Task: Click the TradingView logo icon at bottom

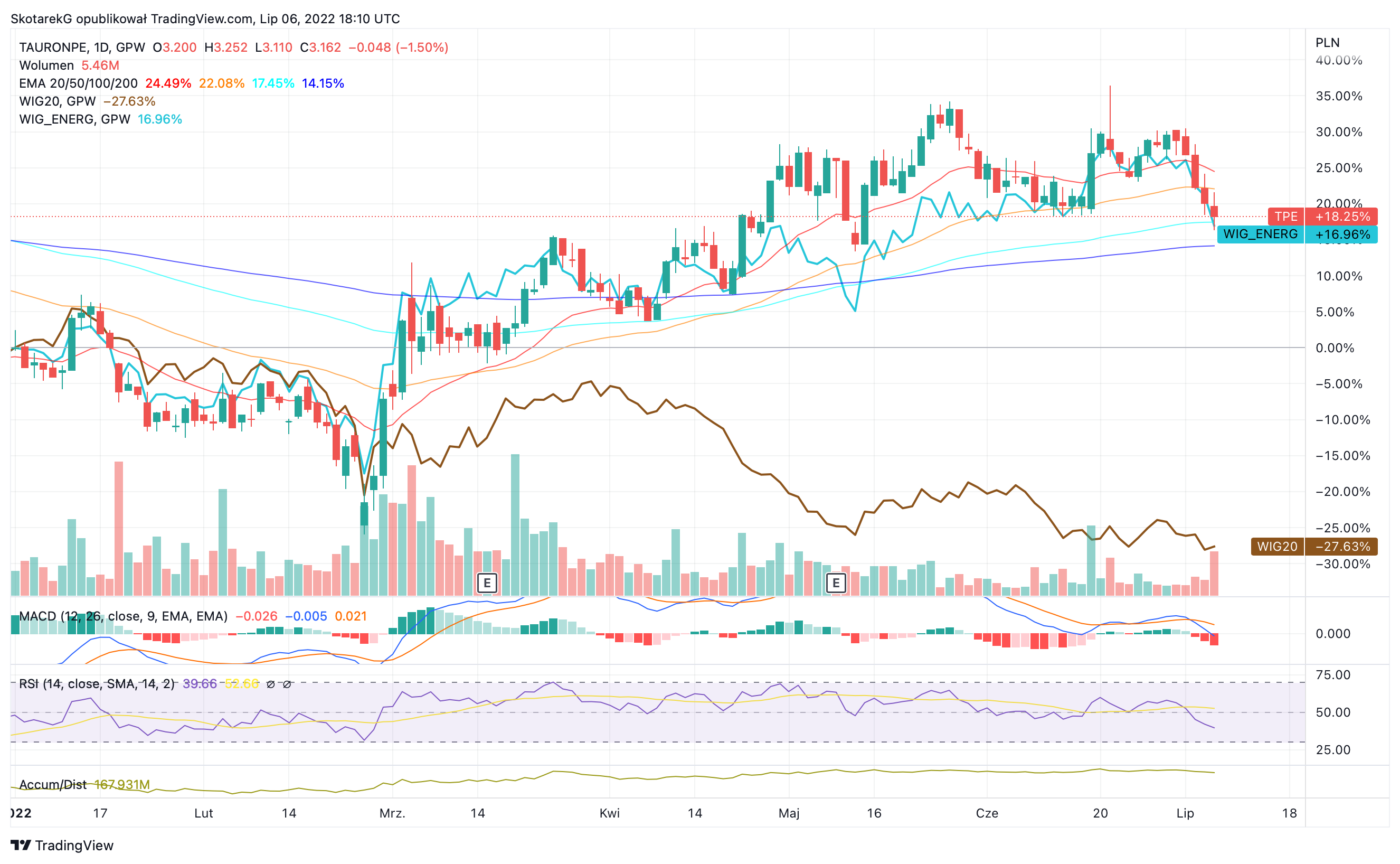Action: coord(21,844)
